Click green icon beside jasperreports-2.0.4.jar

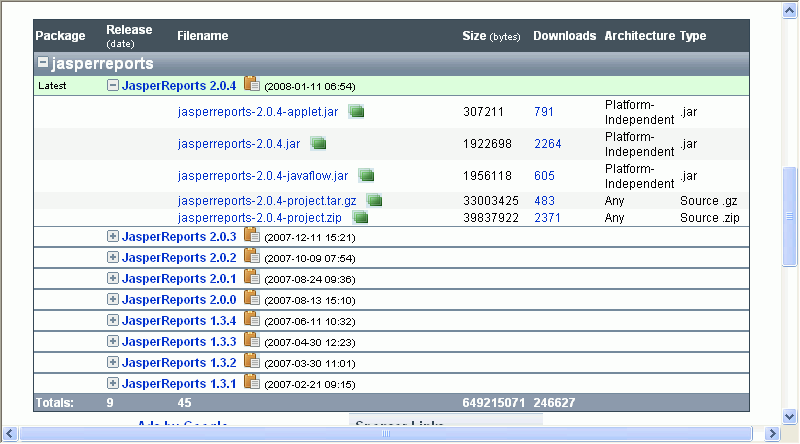pos(318,143)
